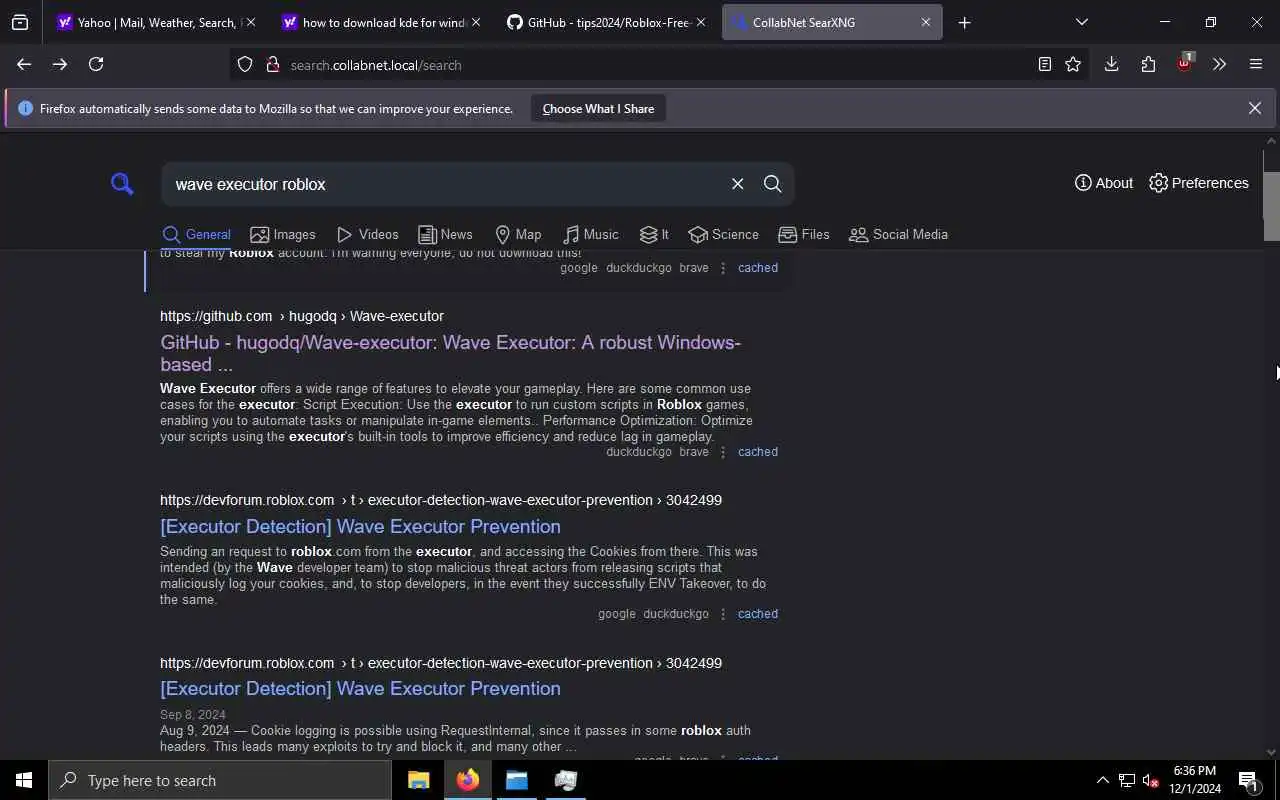Select IT search category
The width and height of the screenshot is (1280, 800).
(x=654, y=234)
